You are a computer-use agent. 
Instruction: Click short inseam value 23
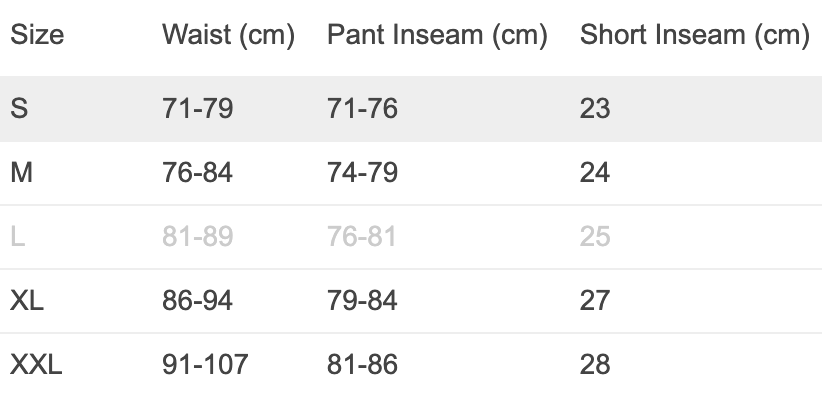(595, 108)
